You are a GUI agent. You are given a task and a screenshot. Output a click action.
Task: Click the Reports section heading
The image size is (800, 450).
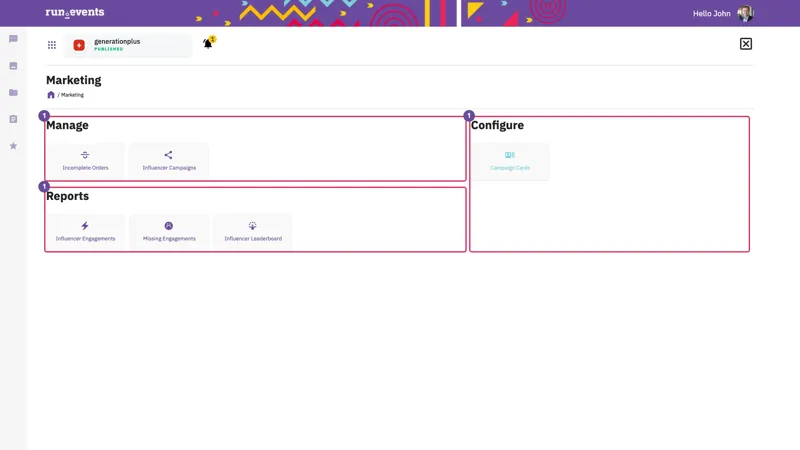coord(67,196)
